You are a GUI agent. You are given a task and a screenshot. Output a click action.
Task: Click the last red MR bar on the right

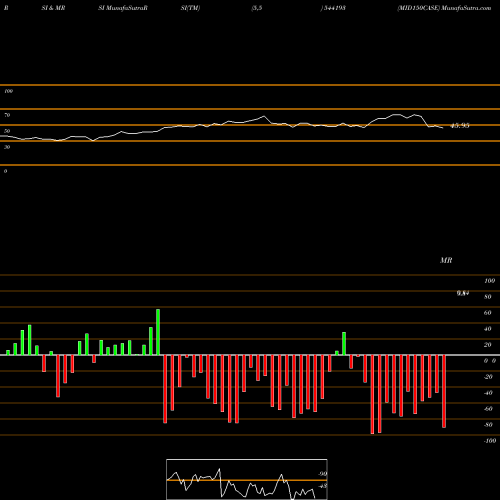444,391
